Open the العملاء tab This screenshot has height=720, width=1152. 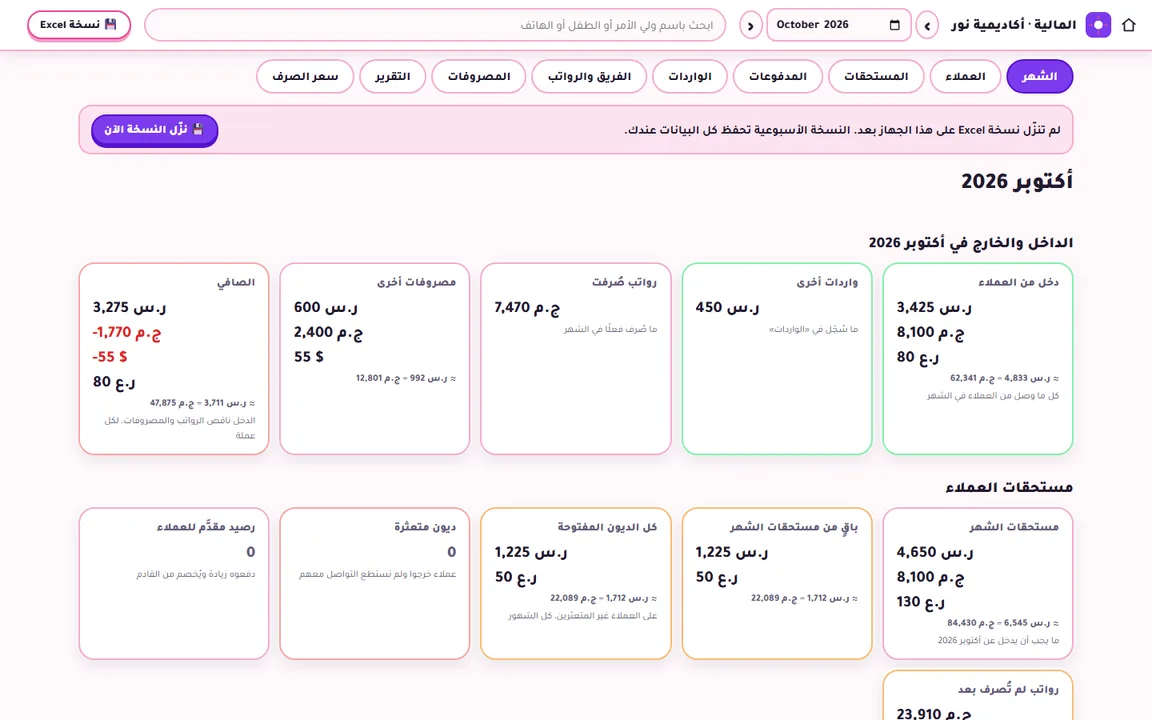tap(965, 76)
